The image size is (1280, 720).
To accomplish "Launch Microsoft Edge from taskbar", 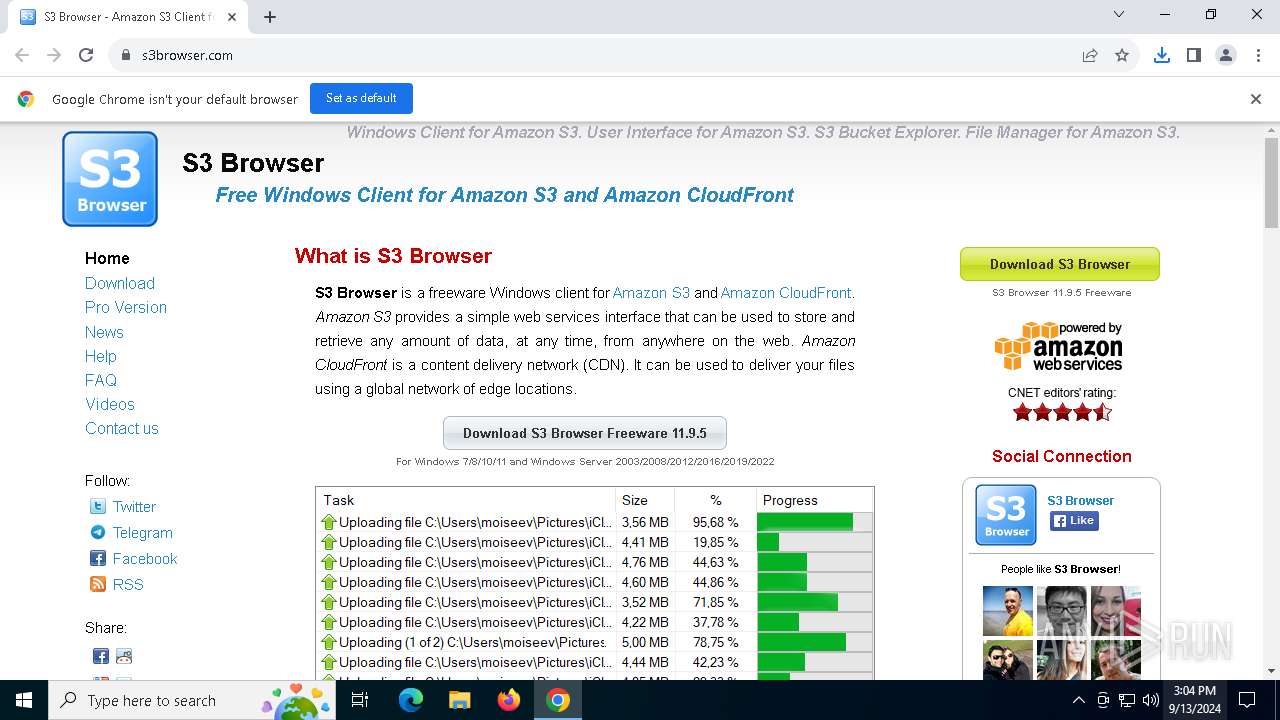I will coord(411,700).
